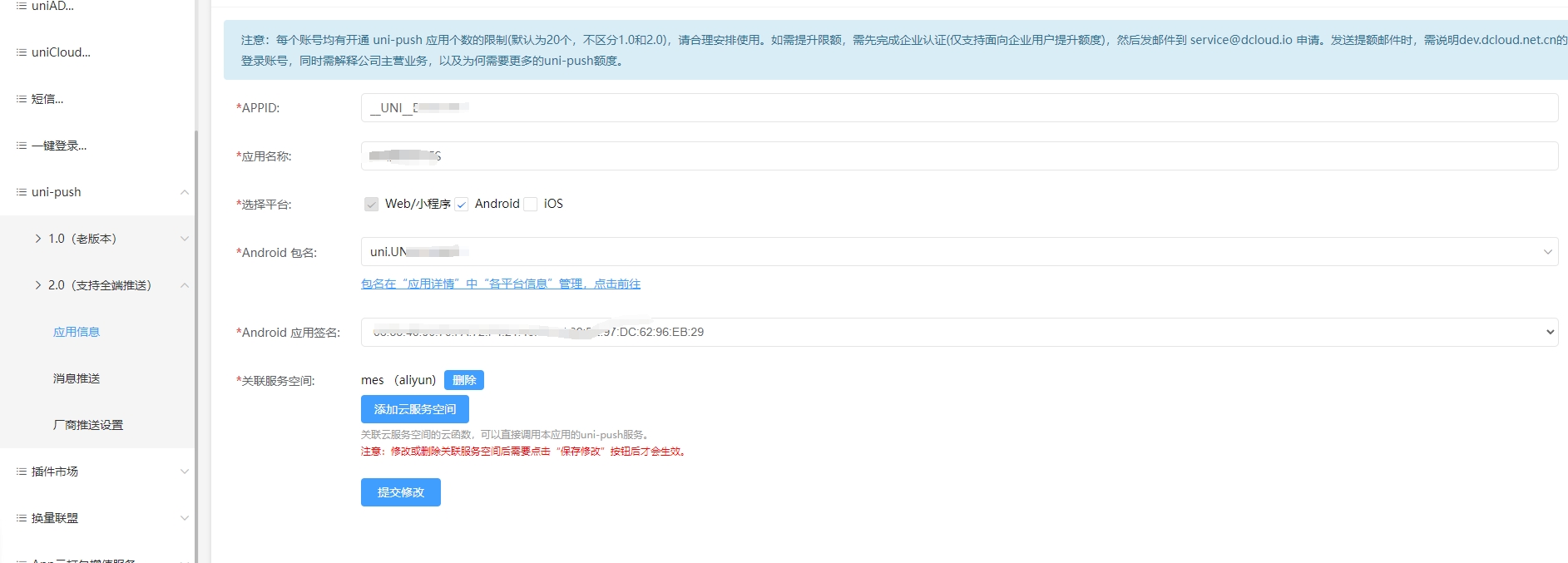Open the Android 应用签名 dropdown
Screen dimensions: 1568x563
pyautogui.click(x=959, y=332)
